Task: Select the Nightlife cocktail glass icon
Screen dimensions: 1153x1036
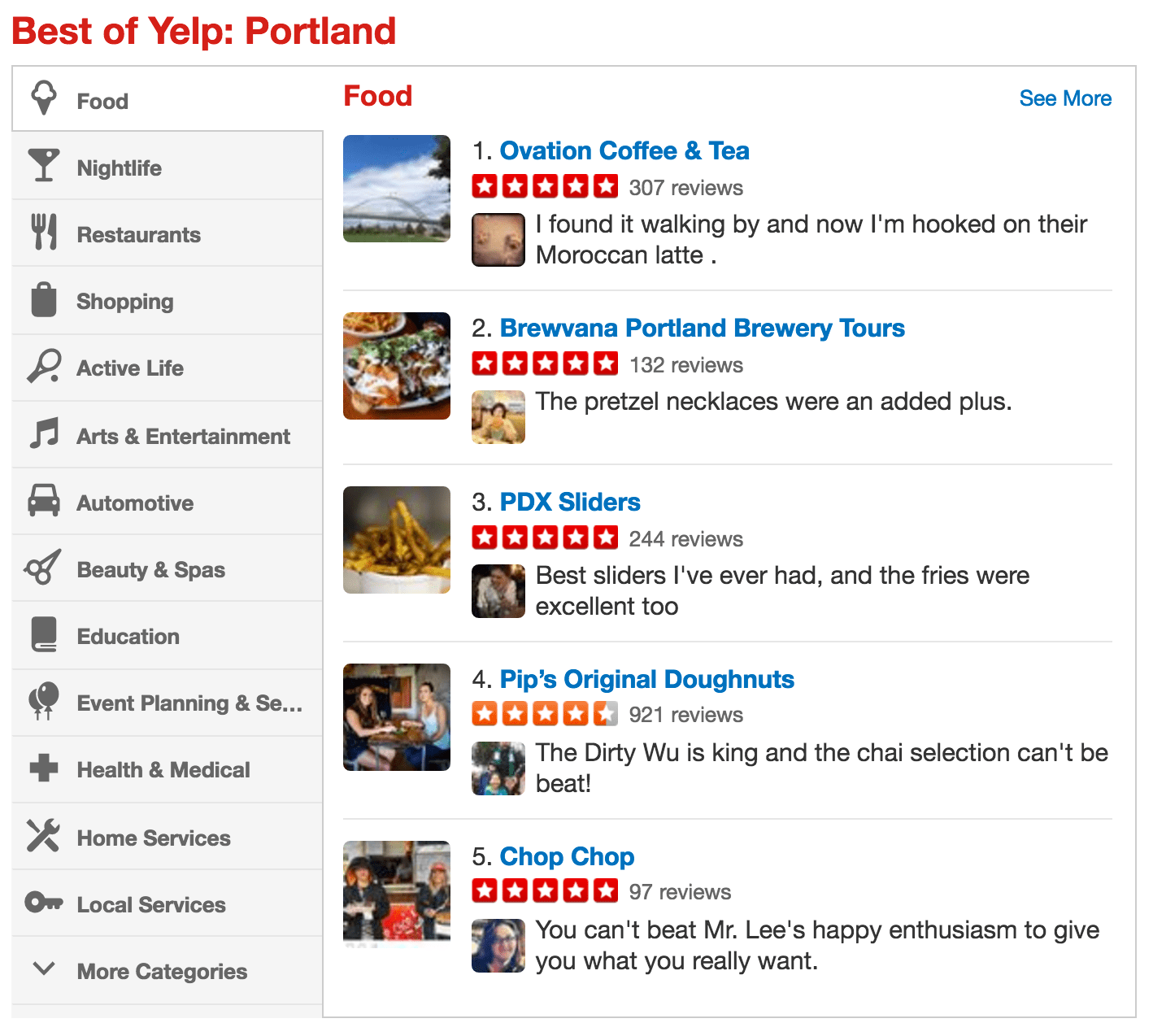Action: tap(45, 166)
